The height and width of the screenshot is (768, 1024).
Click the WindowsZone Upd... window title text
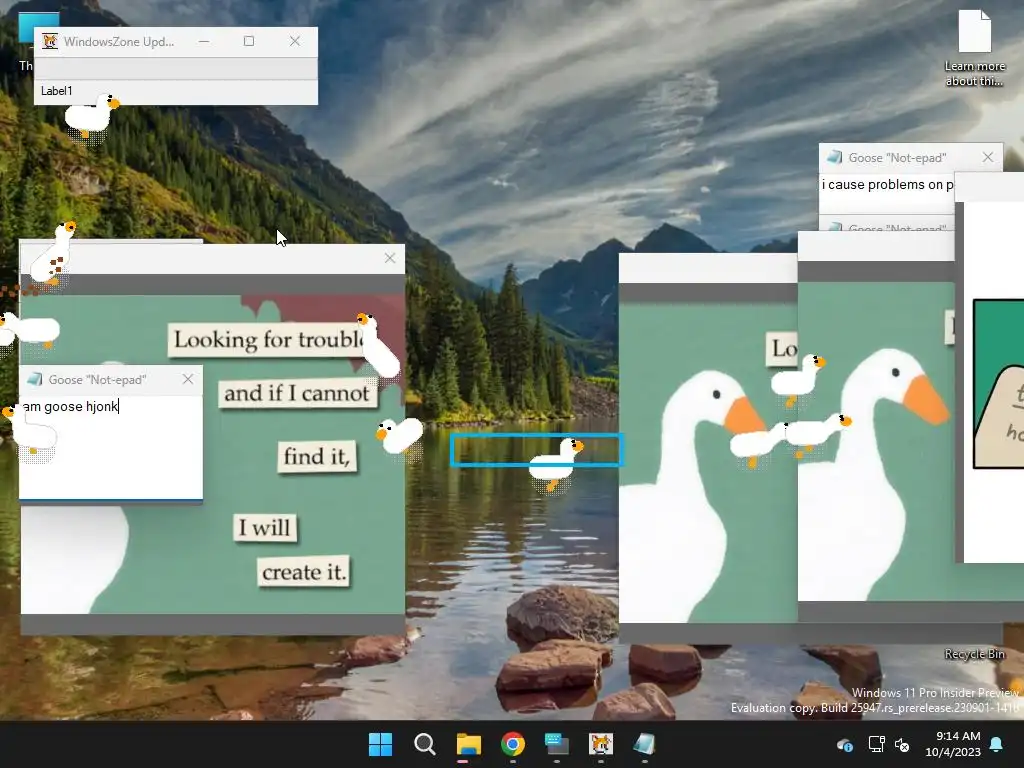pyautogui.click(x=119, y=42)
